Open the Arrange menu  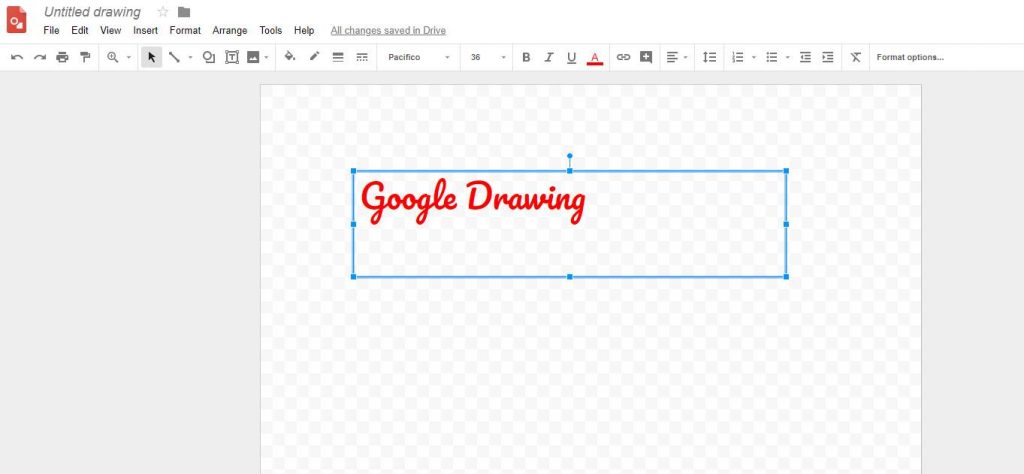(230, 30)
